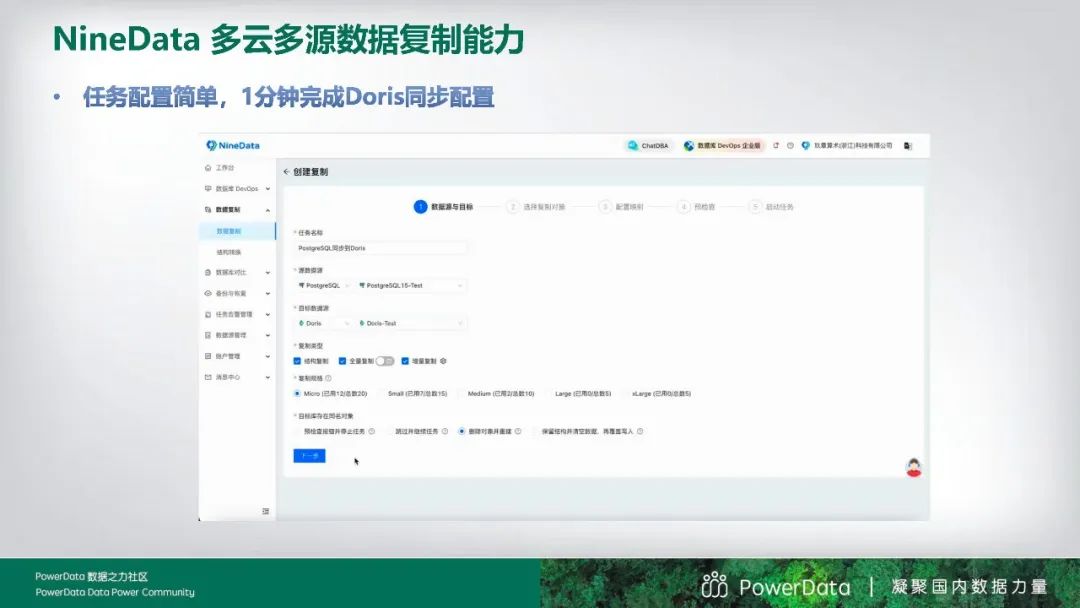Screen dimensions: 1080x608
Task: Click the 消息中心 envelope icon in sidebar
Action: coord(208,377)
